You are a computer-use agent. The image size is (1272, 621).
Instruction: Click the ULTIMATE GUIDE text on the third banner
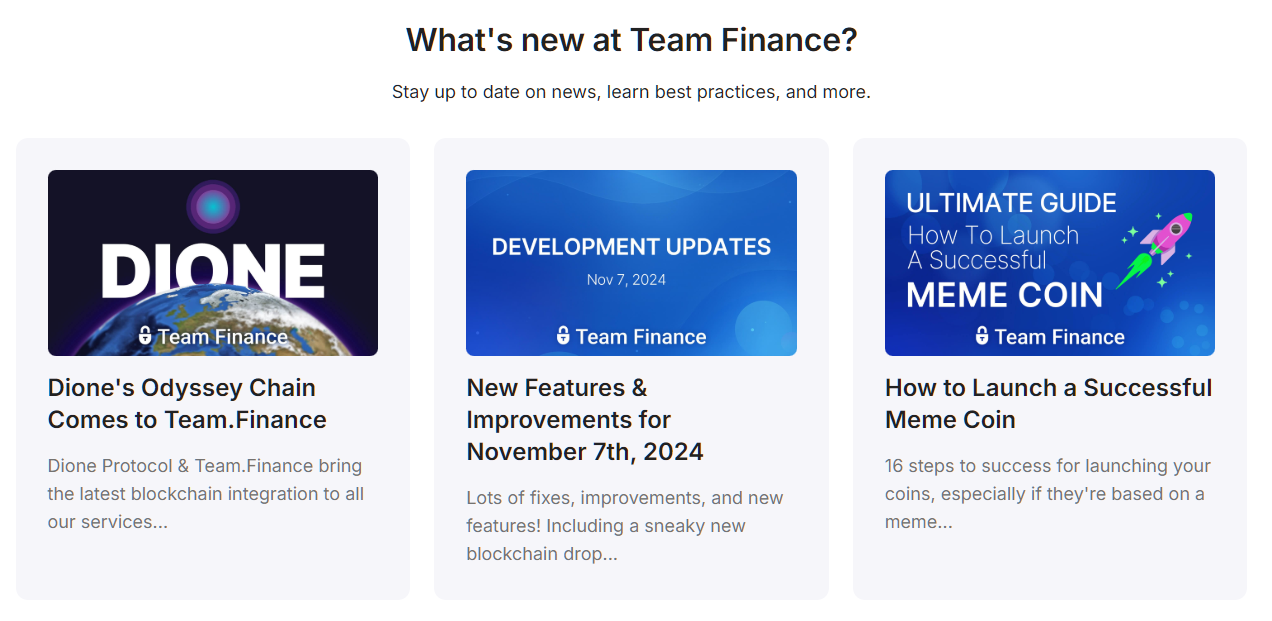[x=1010, y=202]
